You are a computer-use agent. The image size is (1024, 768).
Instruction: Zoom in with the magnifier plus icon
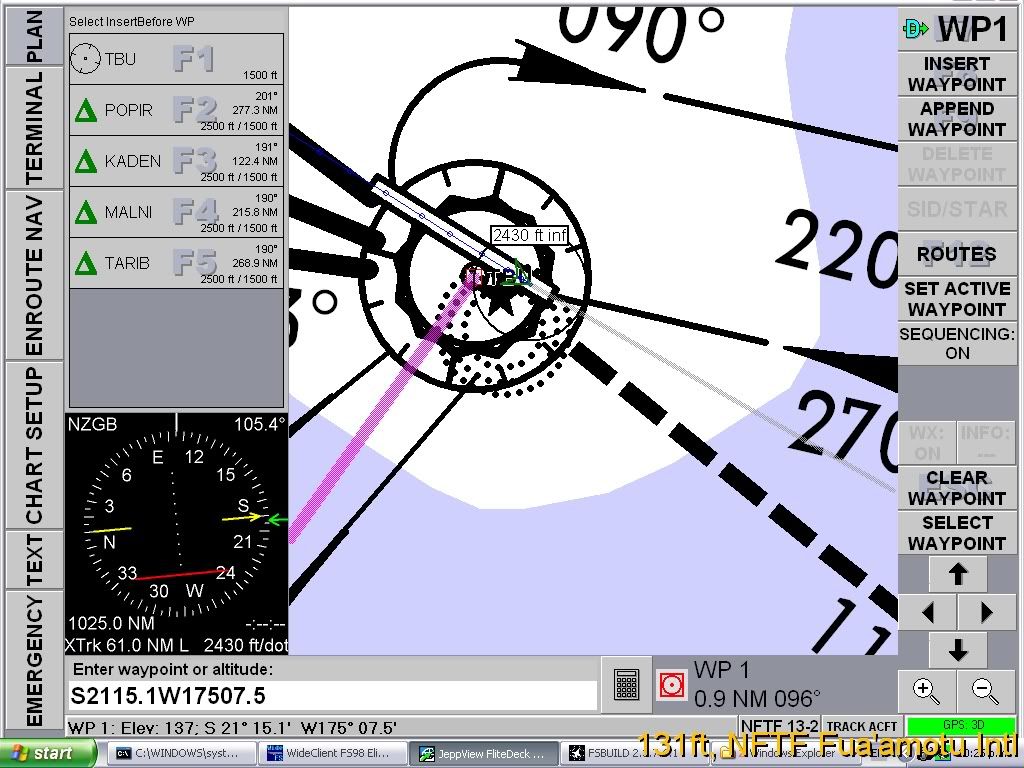927,689
